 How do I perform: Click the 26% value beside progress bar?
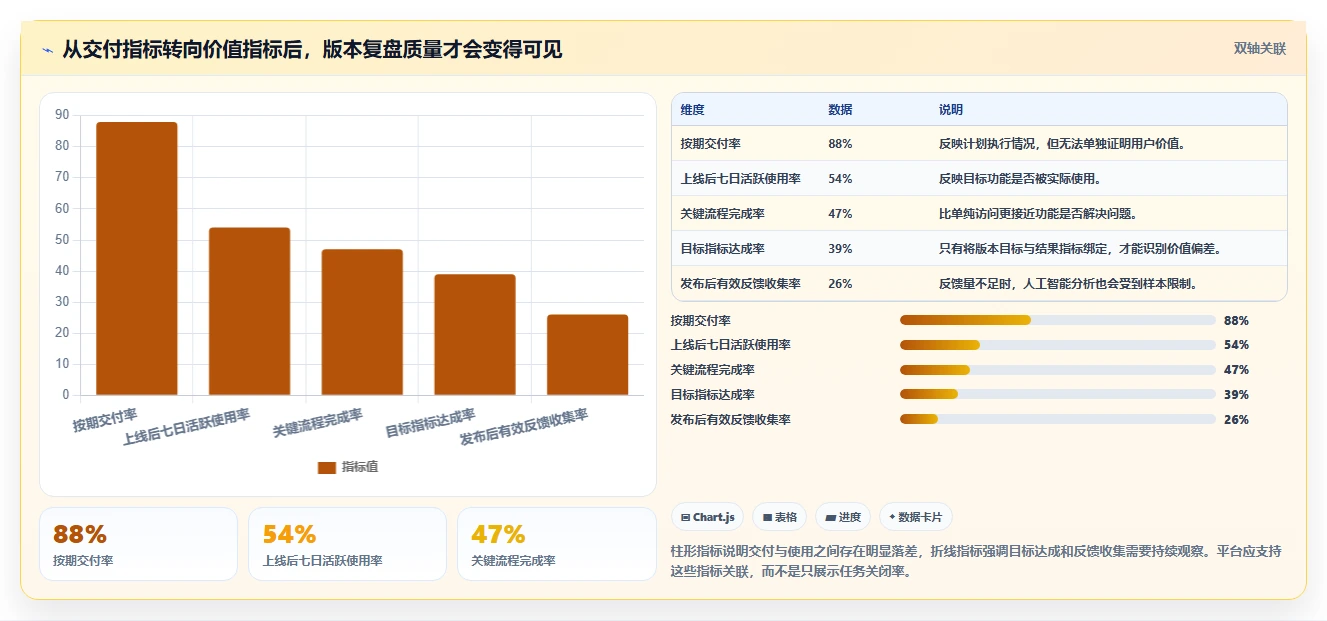point(1236,419)
